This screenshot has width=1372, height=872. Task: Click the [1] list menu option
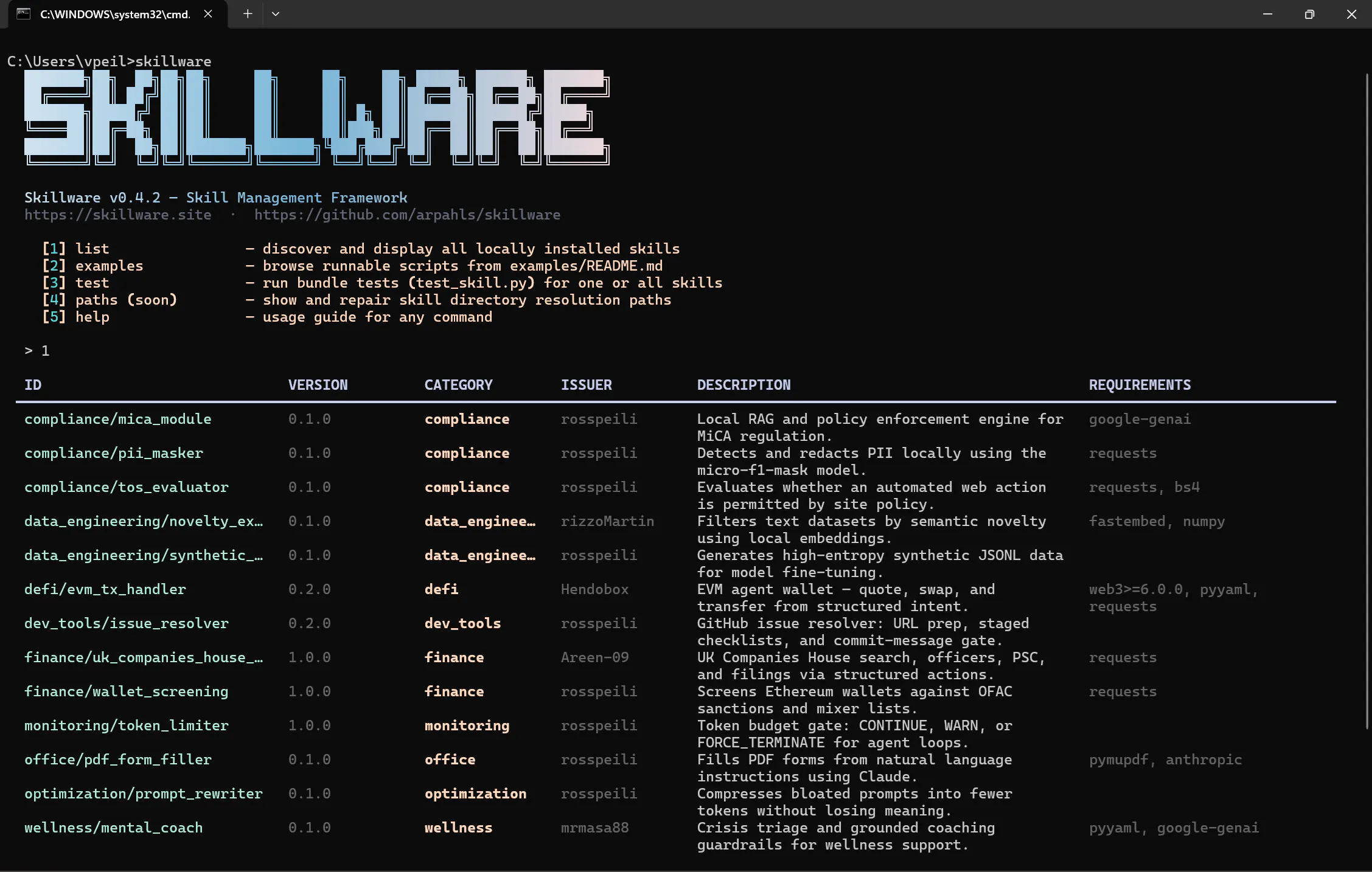(x=75, y=249)
